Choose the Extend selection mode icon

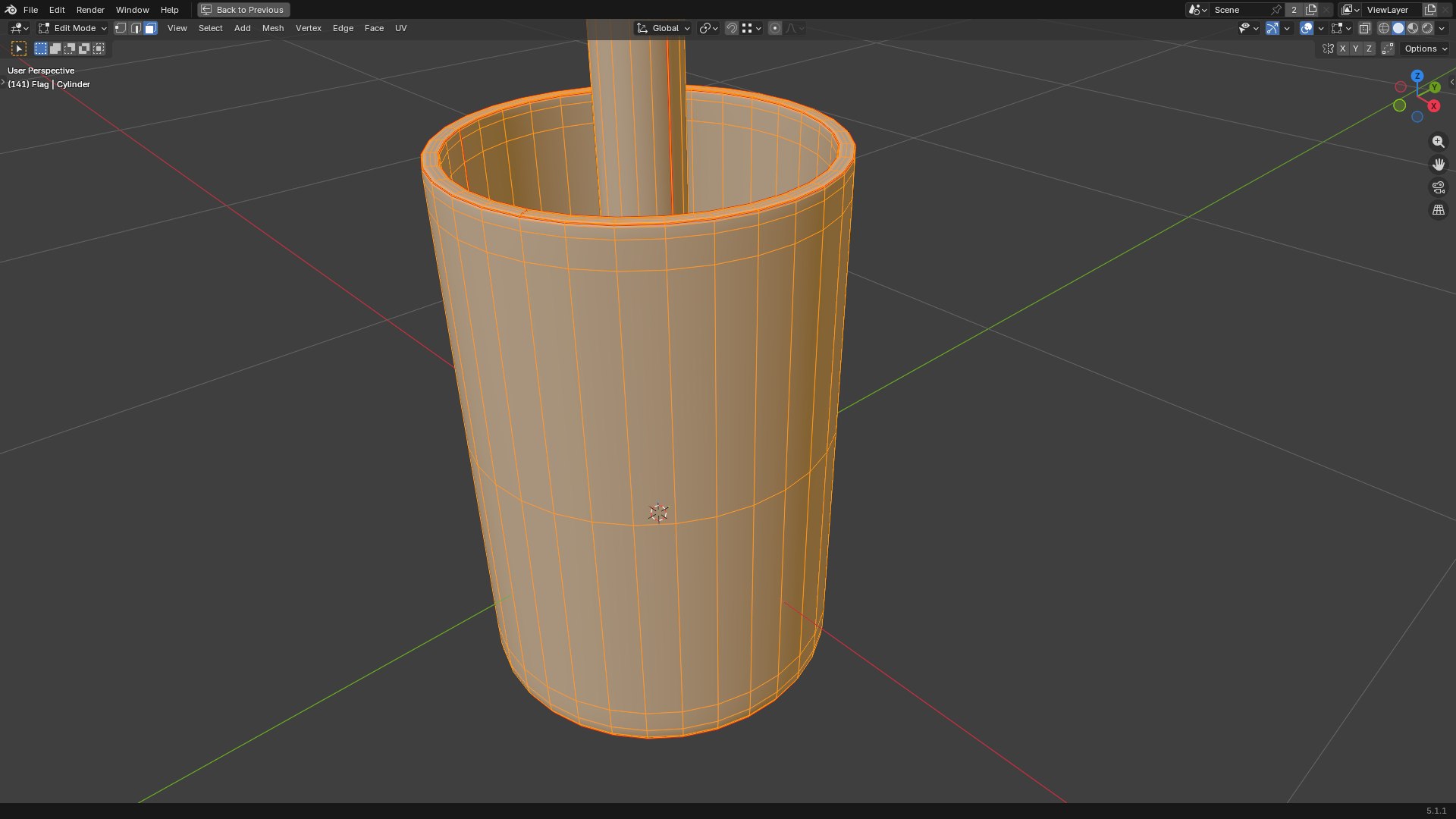pos(55,49)
